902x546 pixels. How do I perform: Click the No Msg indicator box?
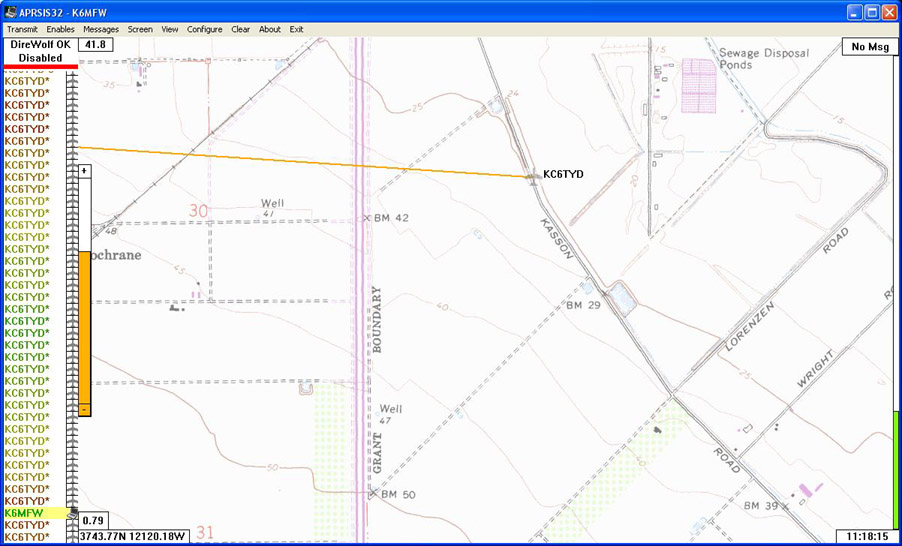tap(869, 46)
